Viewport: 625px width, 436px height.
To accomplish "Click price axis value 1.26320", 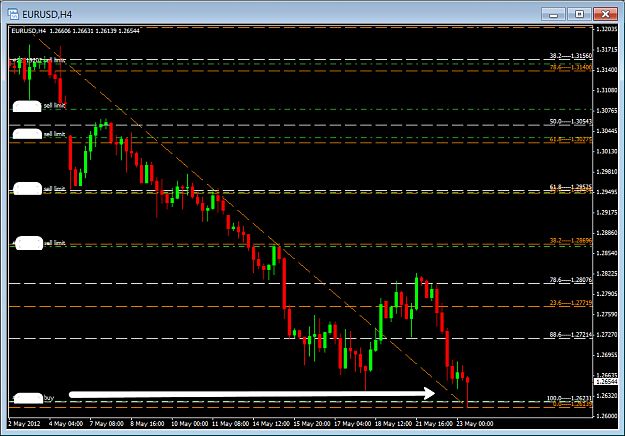I will (x=607, y=395).
